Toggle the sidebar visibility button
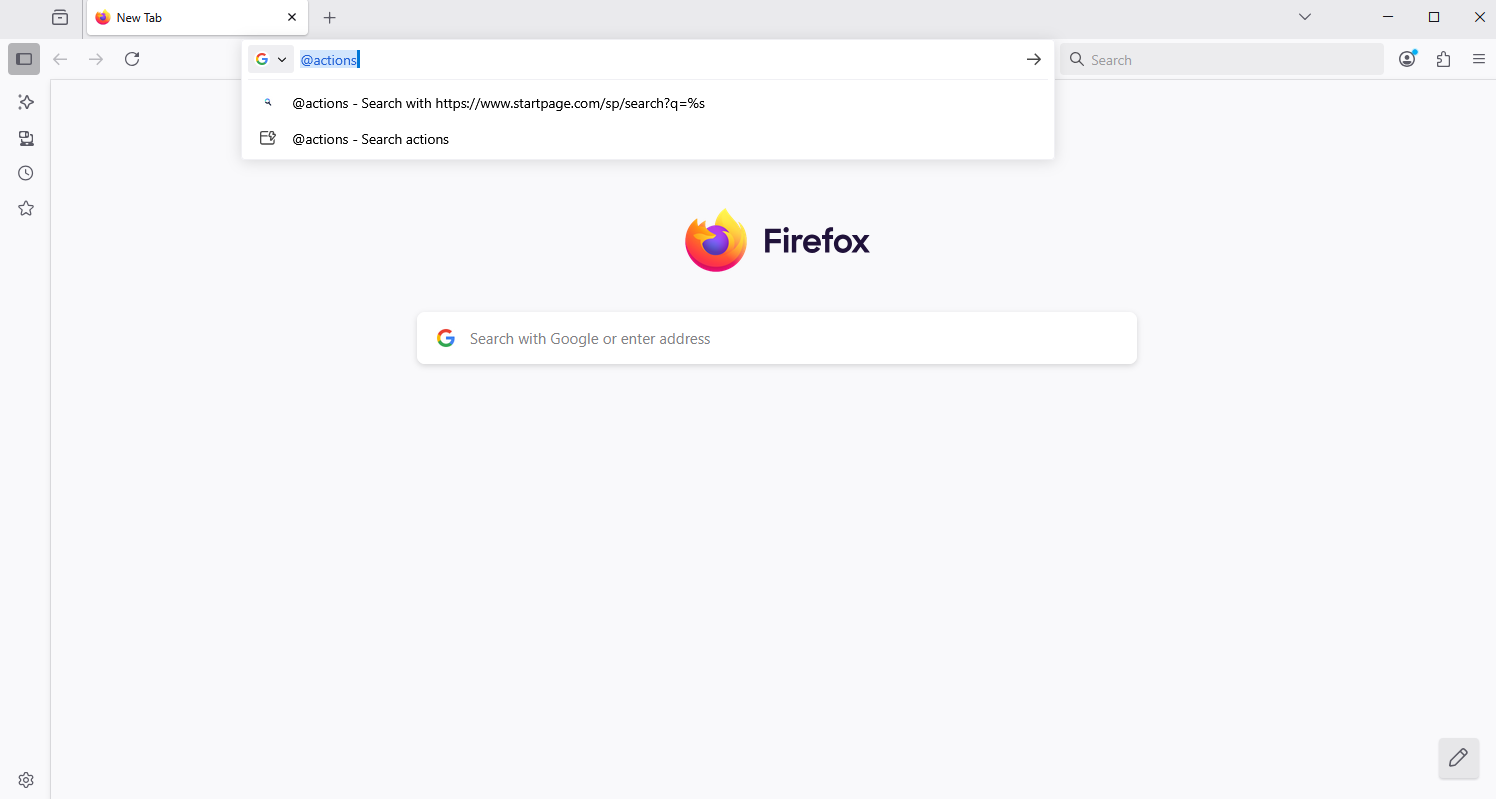The height and width of the screenshot is (799, 1496). (x=24, y=59)
